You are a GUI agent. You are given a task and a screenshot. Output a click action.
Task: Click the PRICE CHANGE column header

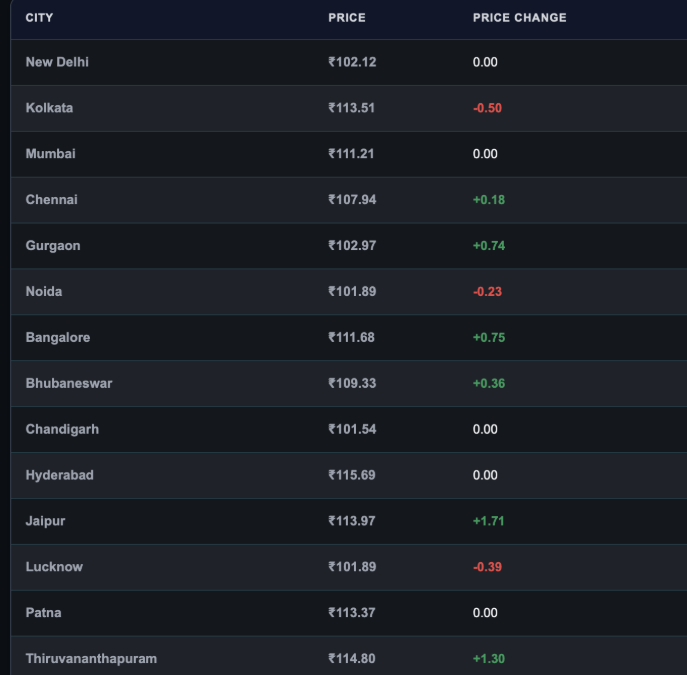click(519, 18)
